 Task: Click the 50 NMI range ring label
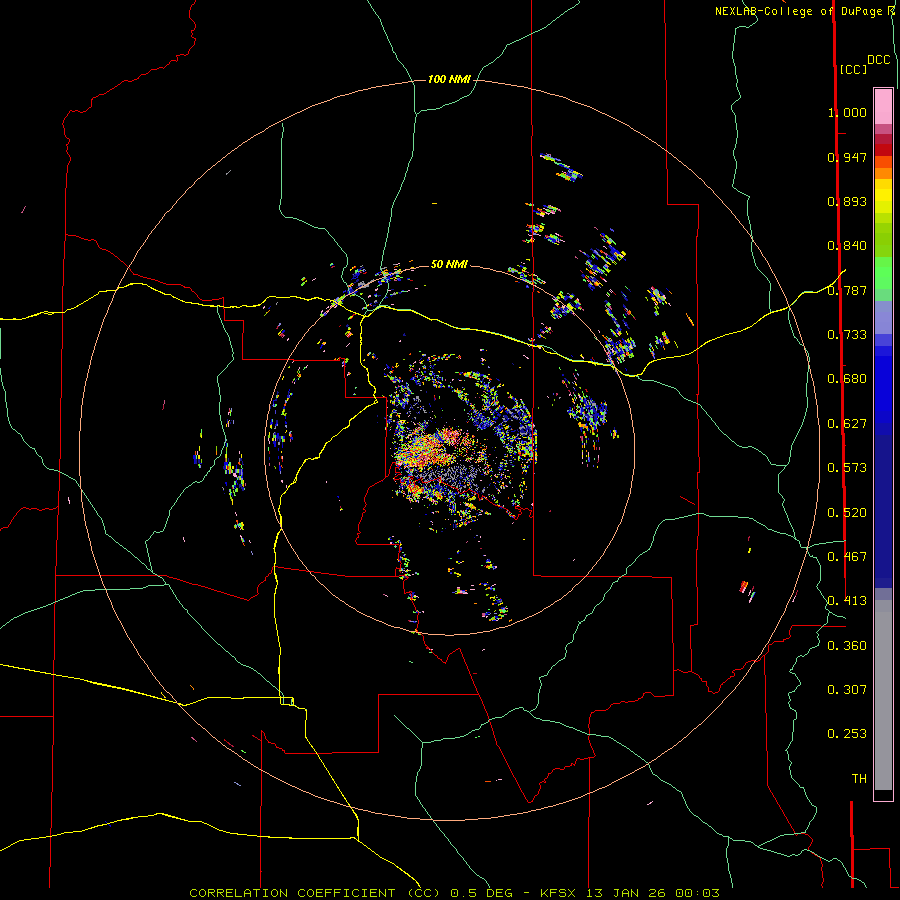(x=449, y=264)
